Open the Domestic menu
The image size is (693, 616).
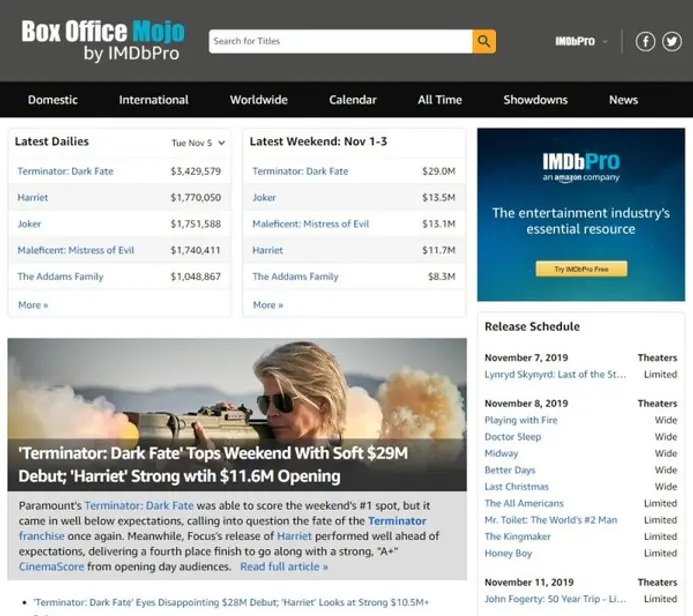tap(53, 100)
